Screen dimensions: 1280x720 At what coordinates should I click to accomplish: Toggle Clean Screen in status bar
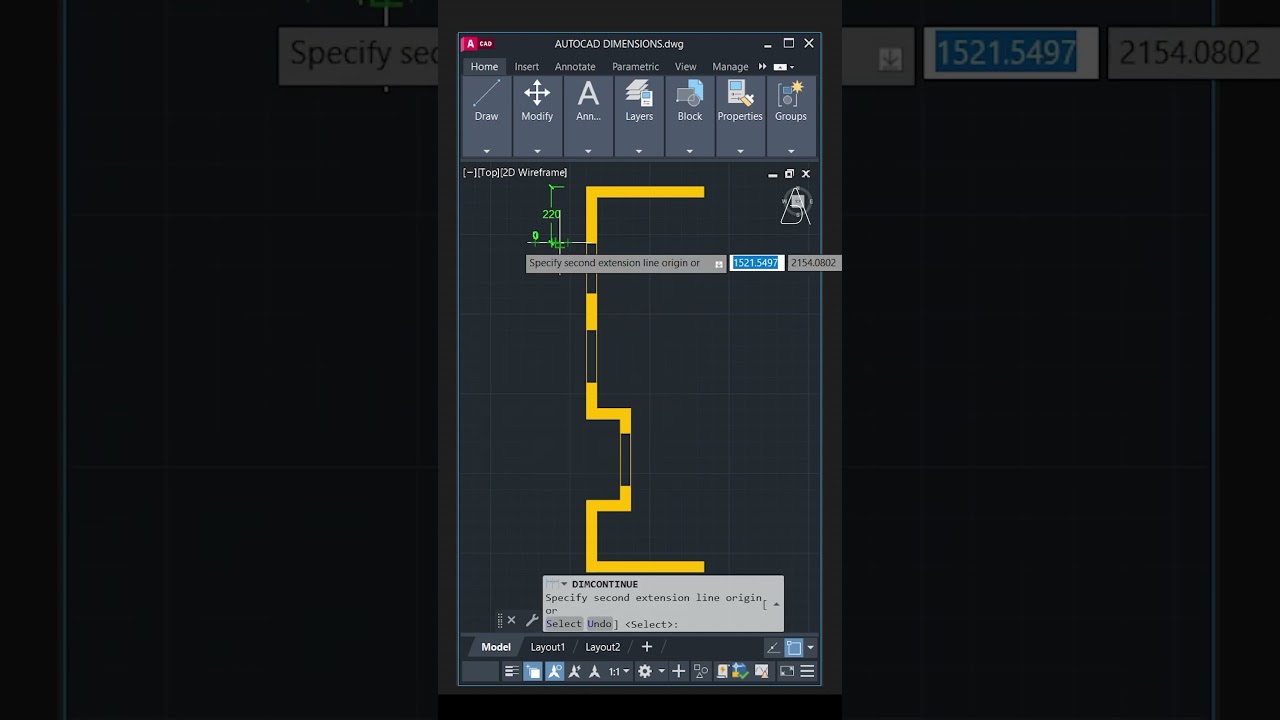(787, 671)
